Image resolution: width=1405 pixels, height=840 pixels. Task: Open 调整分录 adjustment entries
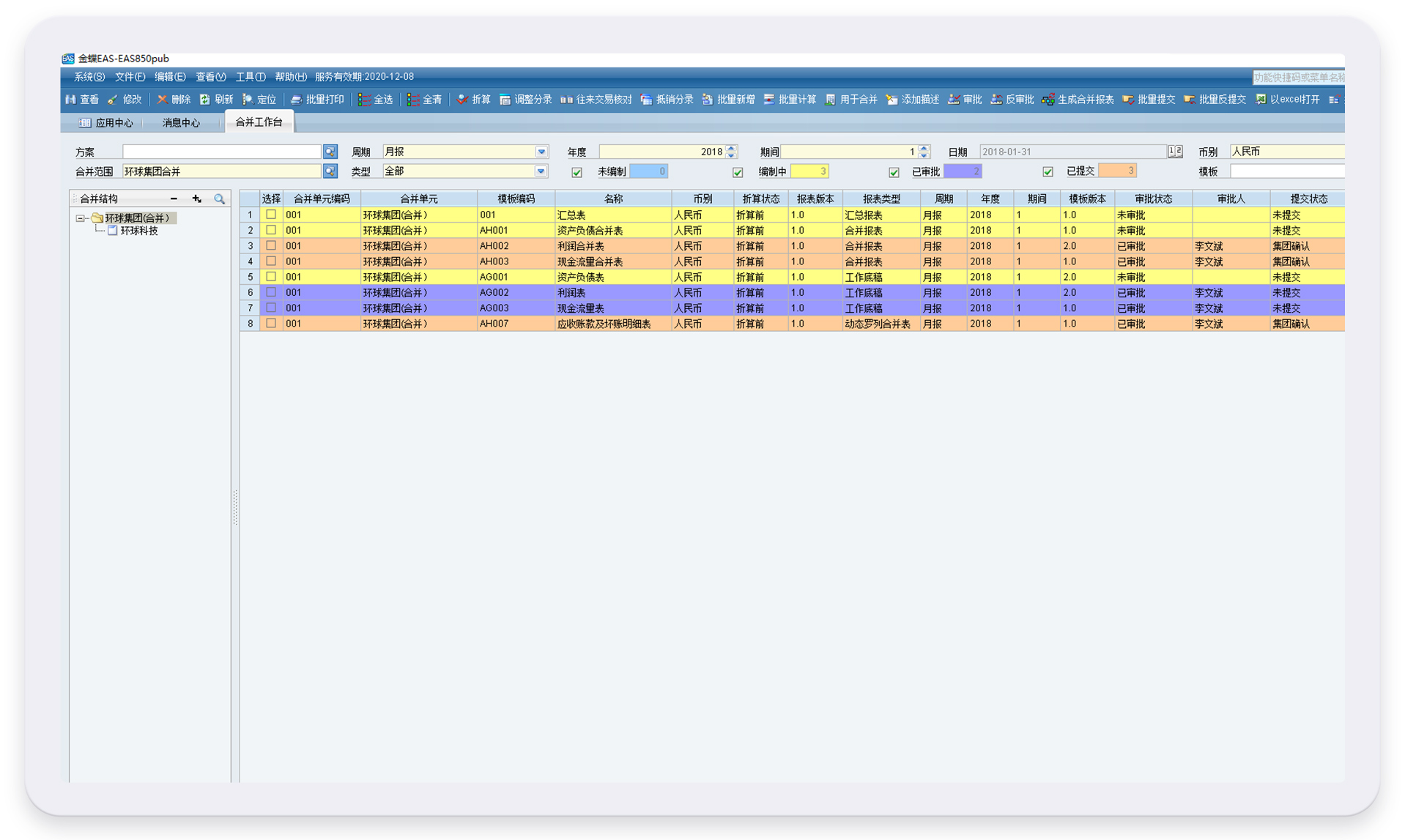point(525,100)
